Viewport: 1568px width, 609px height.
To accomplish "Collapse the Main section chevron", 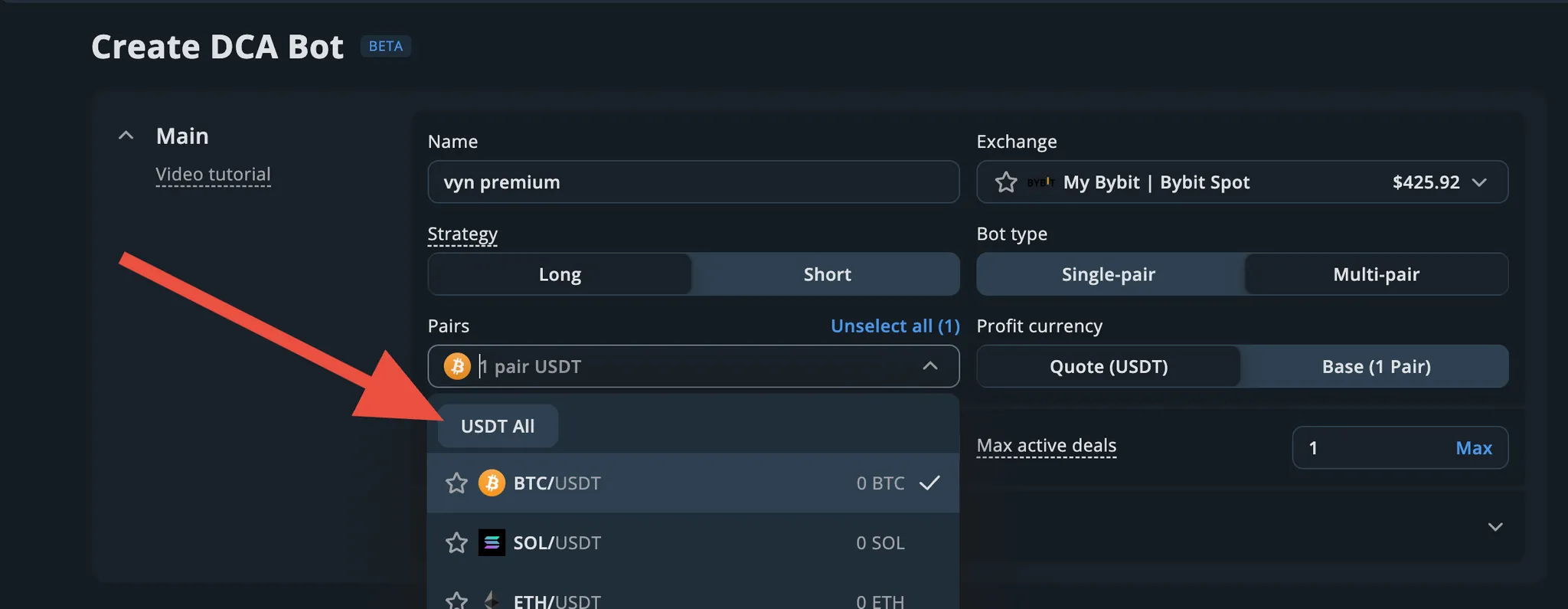I will coord(126,136).
